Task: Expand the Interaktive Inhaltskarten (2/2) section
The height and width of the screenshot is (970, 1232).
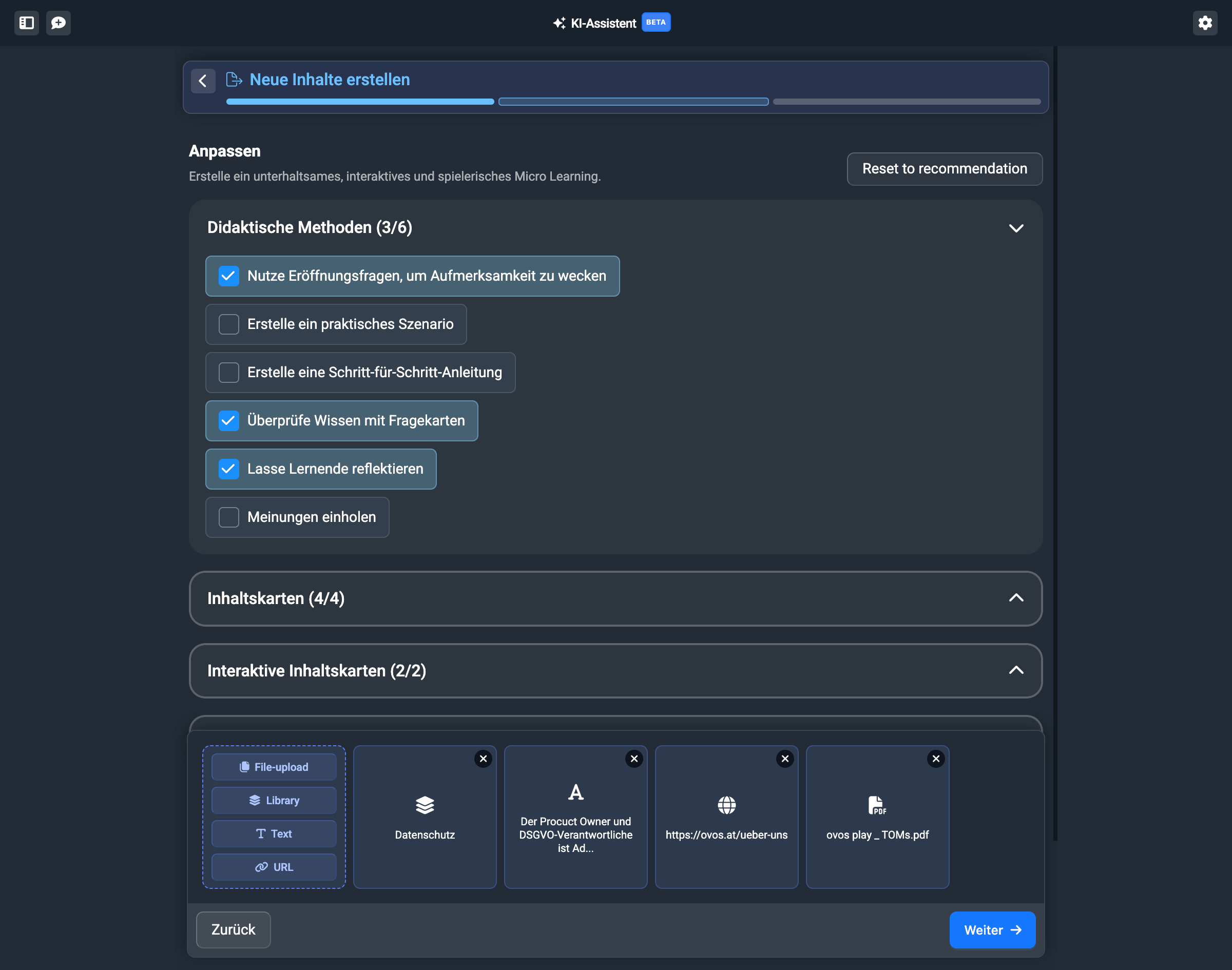Action: (x=1015, y=670)
